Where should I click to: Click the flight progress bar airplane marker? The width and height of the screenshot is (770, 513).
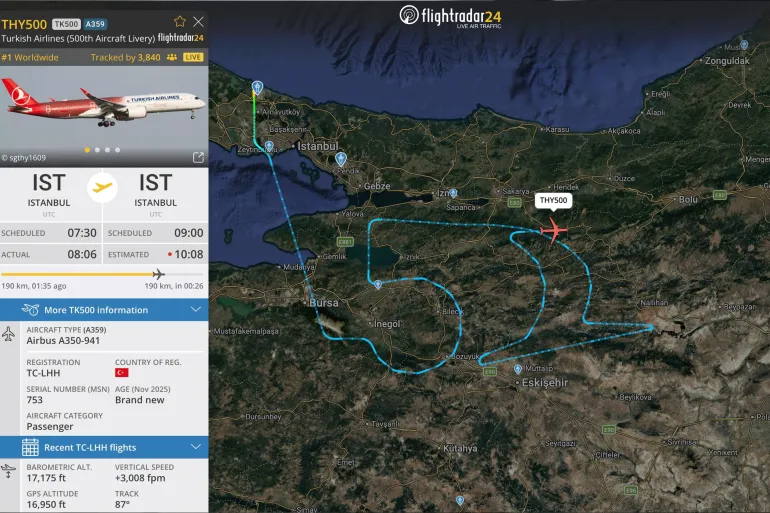click(x=158, y=274)
